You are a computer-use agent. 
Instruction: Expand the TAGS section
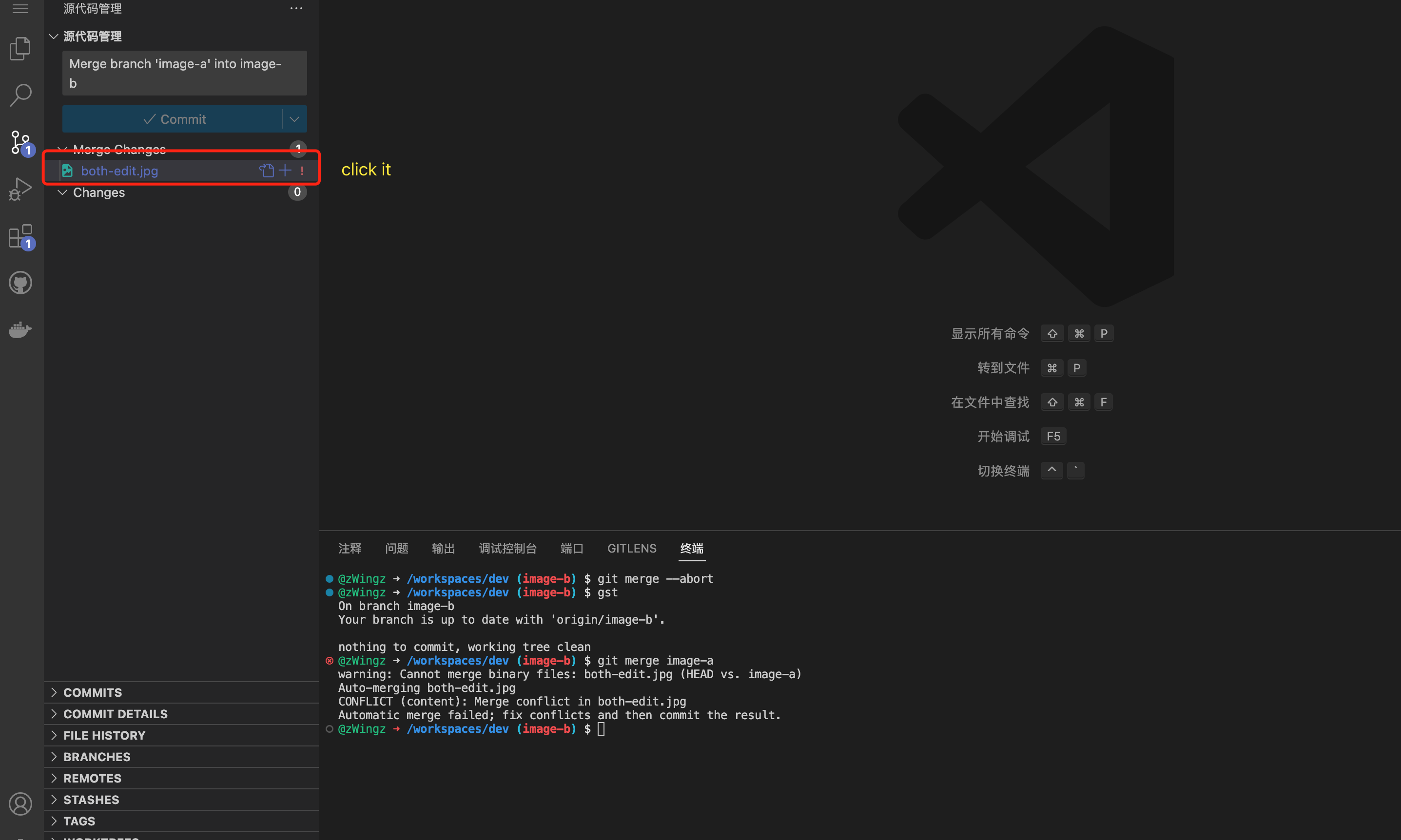(x=181, y=821)
